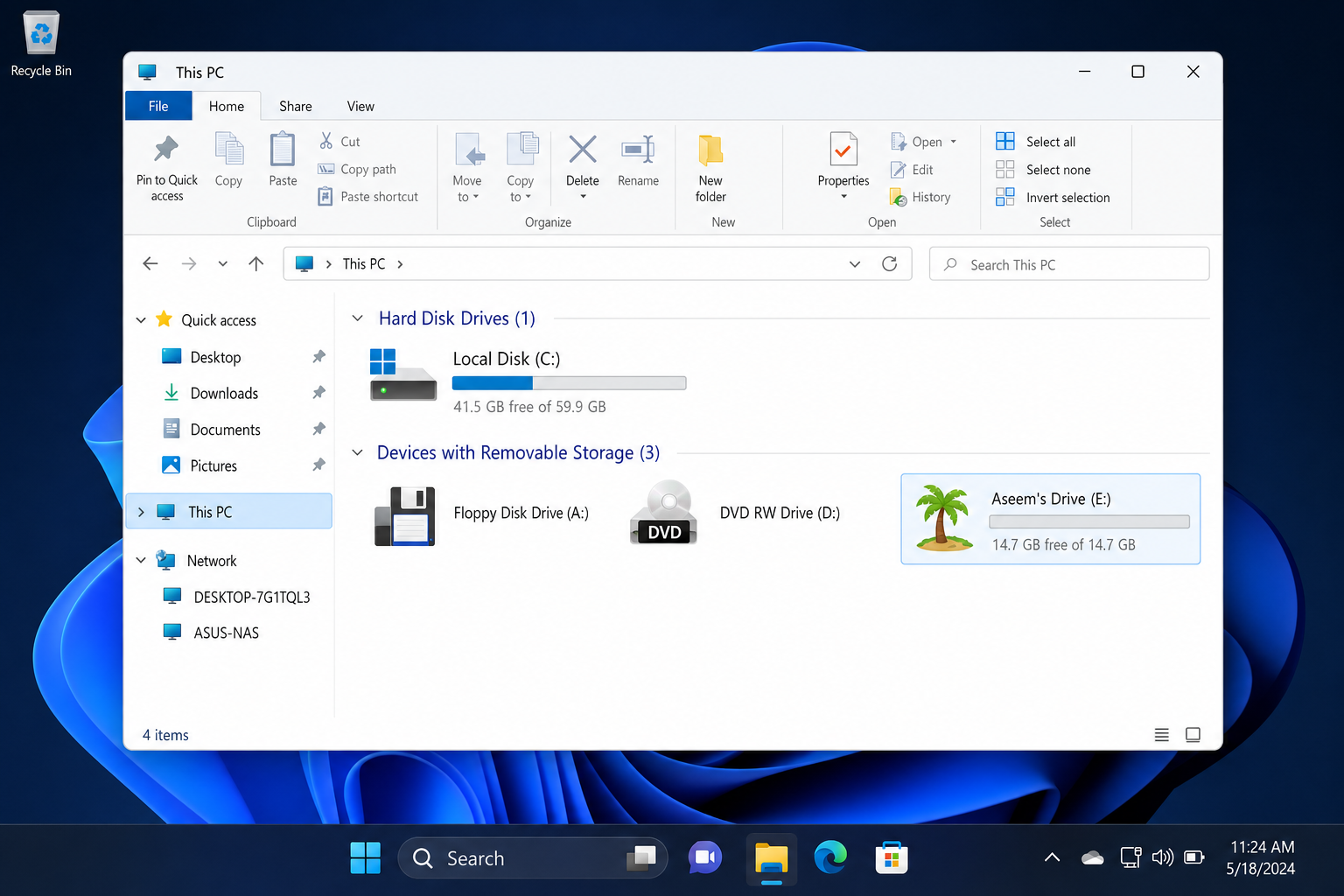Click Aseem's Drive (E:) capacity bar

1089,521
